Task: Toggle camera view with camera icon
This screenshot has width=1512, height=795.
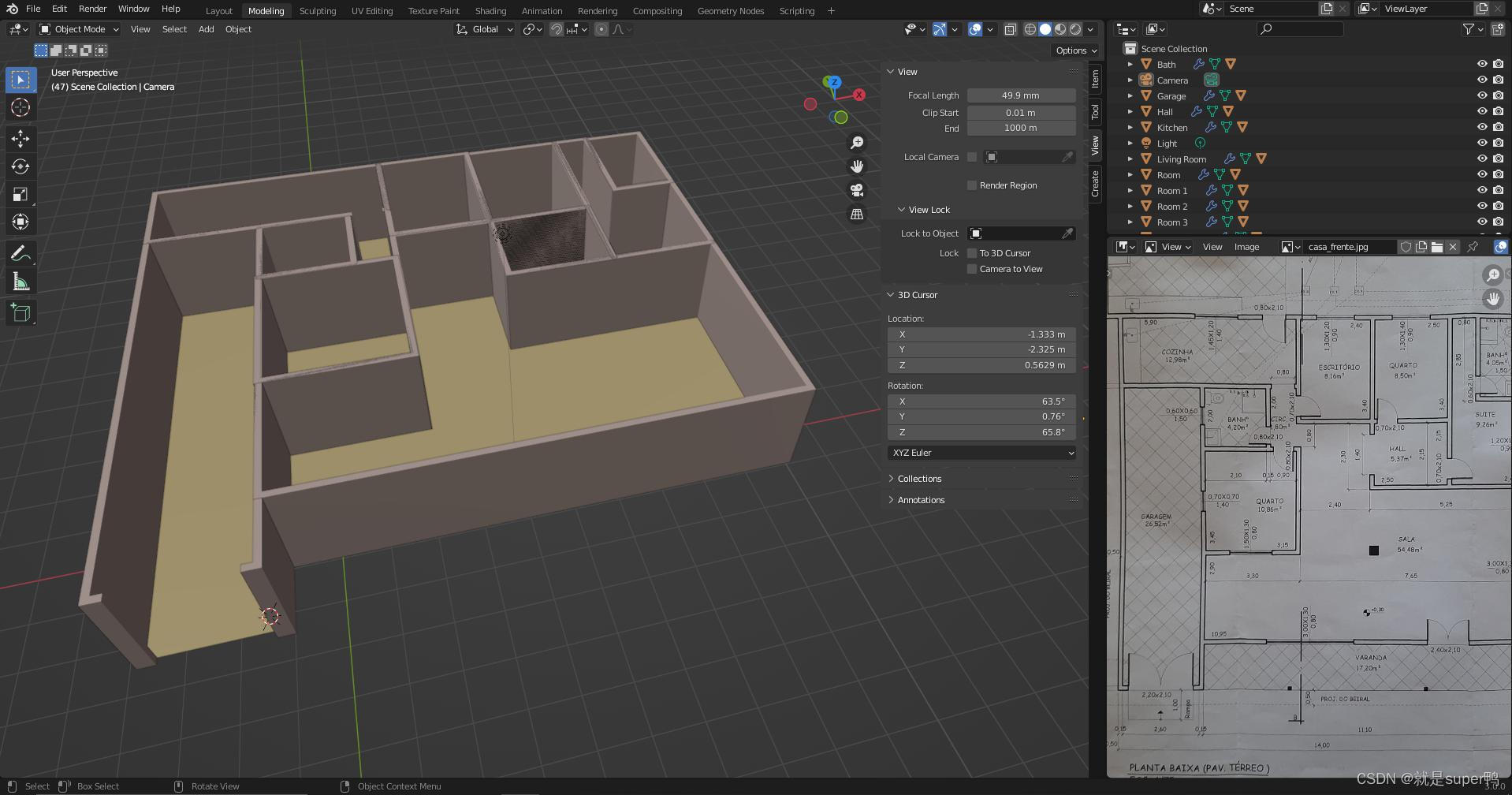Action: (857, 190)
